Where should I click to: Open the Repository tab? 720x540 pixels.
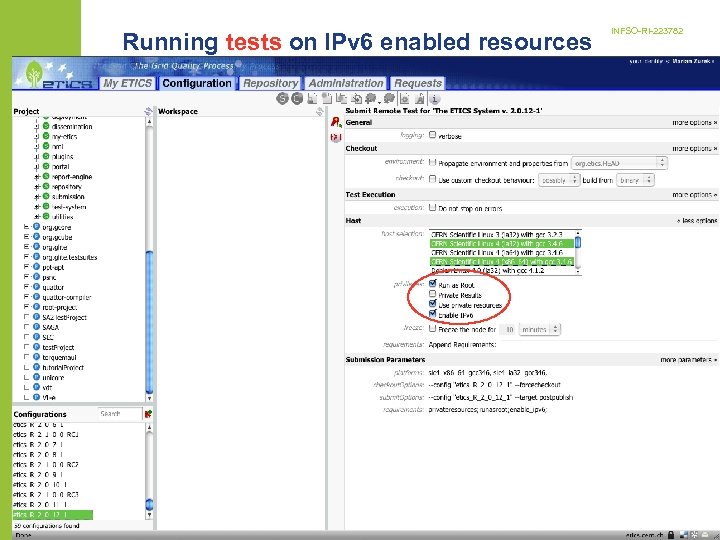pos(270,83)
